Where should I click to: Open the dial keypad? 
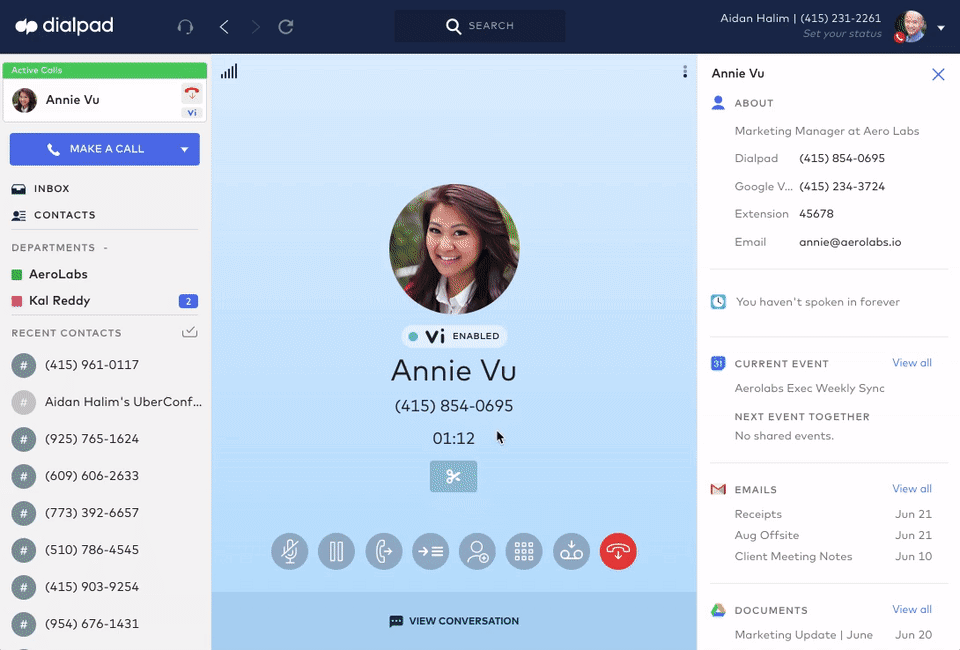pyautogui.click(x=524, y=551)
